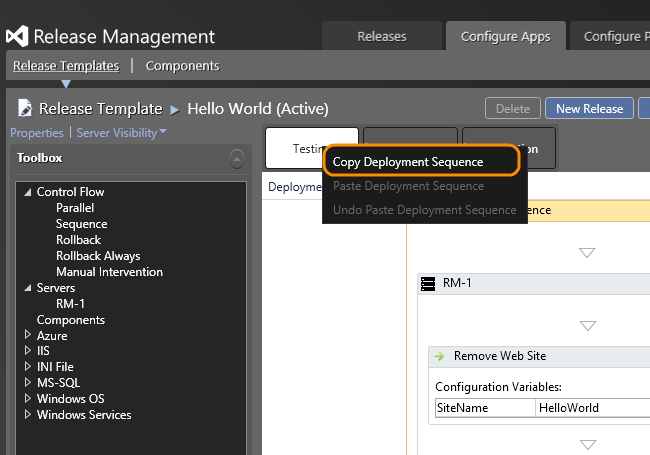Click the green arrow icon beside Remove Web Site
Viewport: 650px width, 455px height.
439,356
